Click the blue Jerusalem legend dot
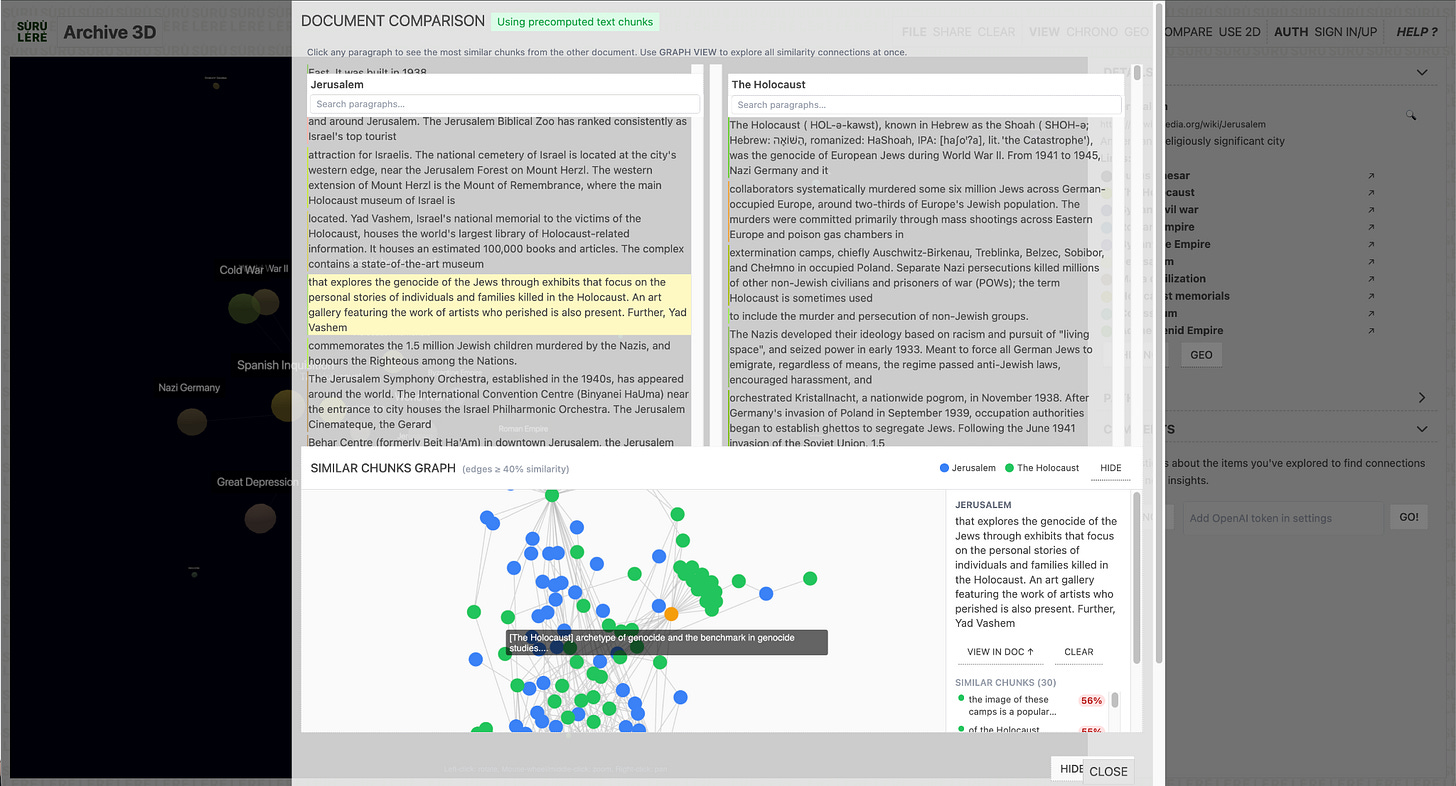 pos(945,468)
